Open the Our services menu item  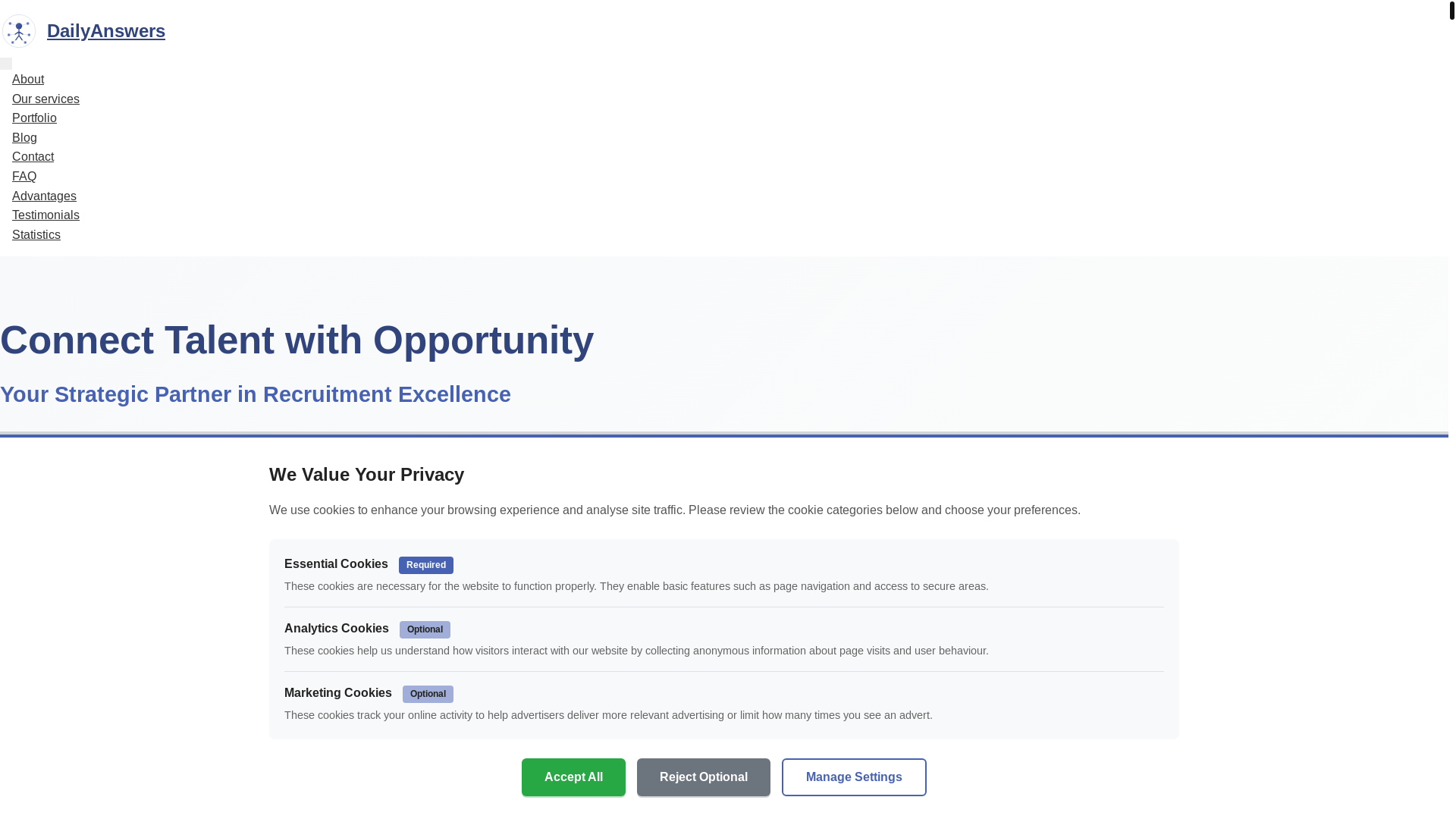pyautogui.click(x=45, y=99)
